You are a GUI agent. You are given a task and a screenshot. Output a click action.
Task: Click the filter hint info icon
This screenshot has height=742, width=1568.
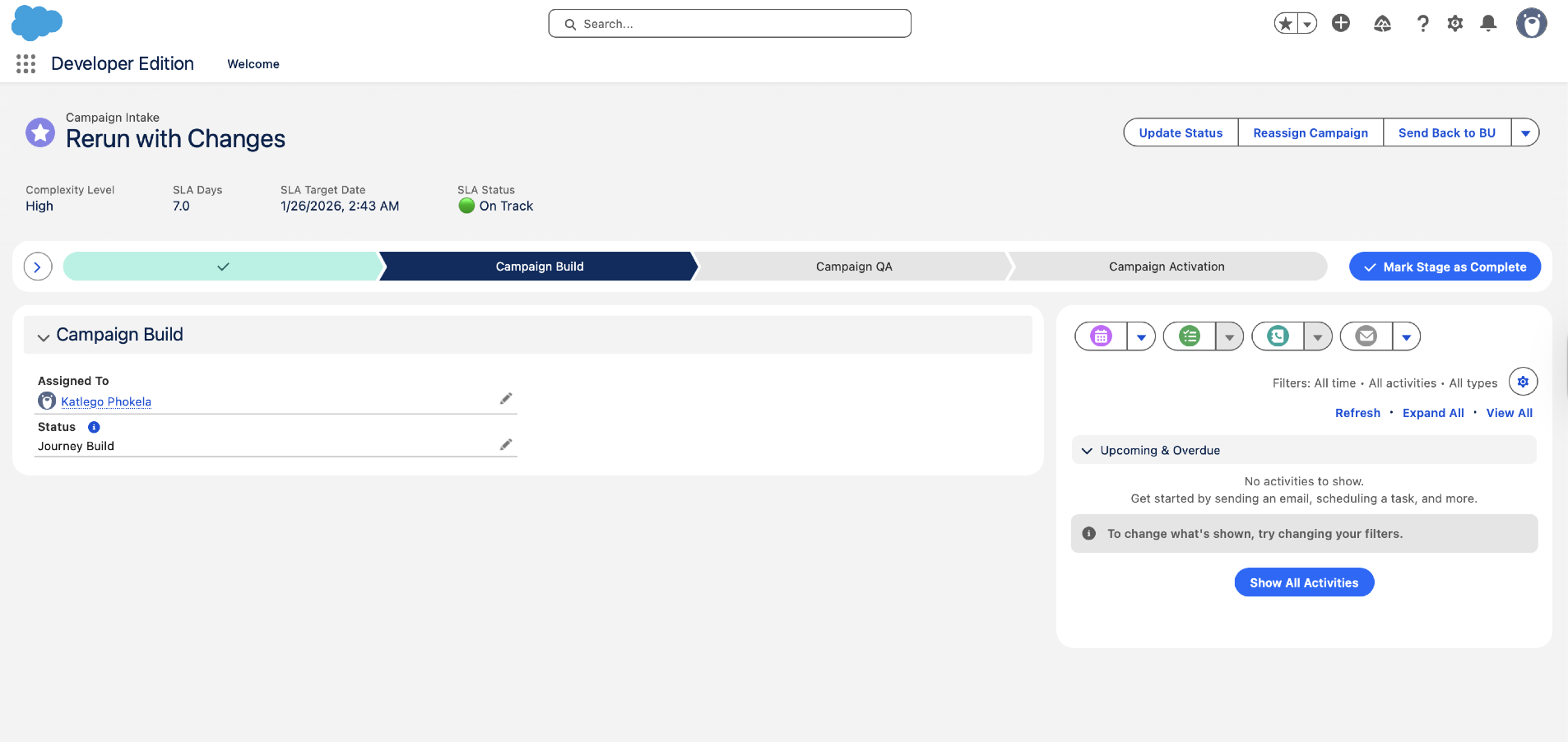[x=1089, y=533]
